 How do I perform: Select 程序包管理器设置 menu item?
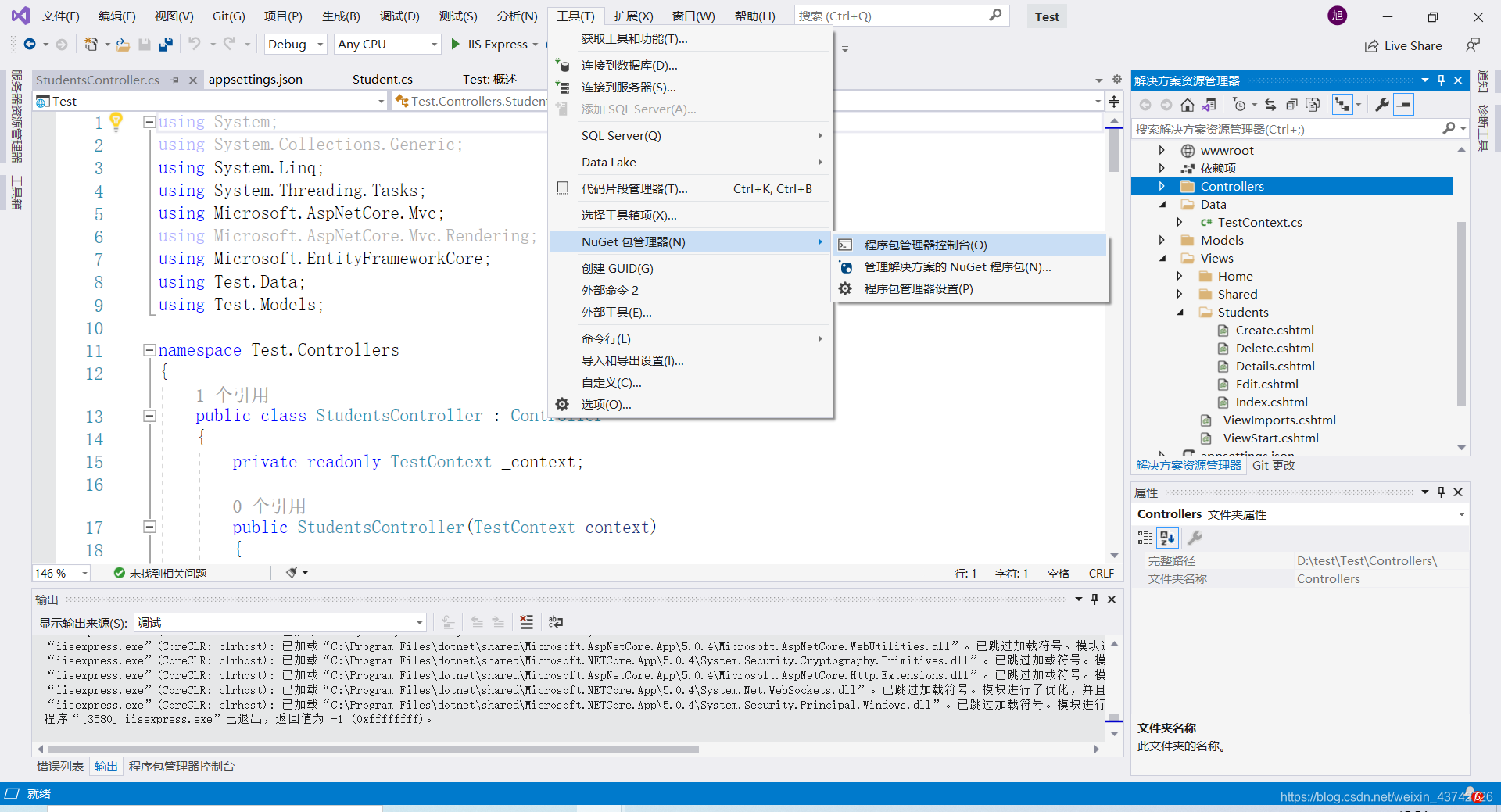970,288
